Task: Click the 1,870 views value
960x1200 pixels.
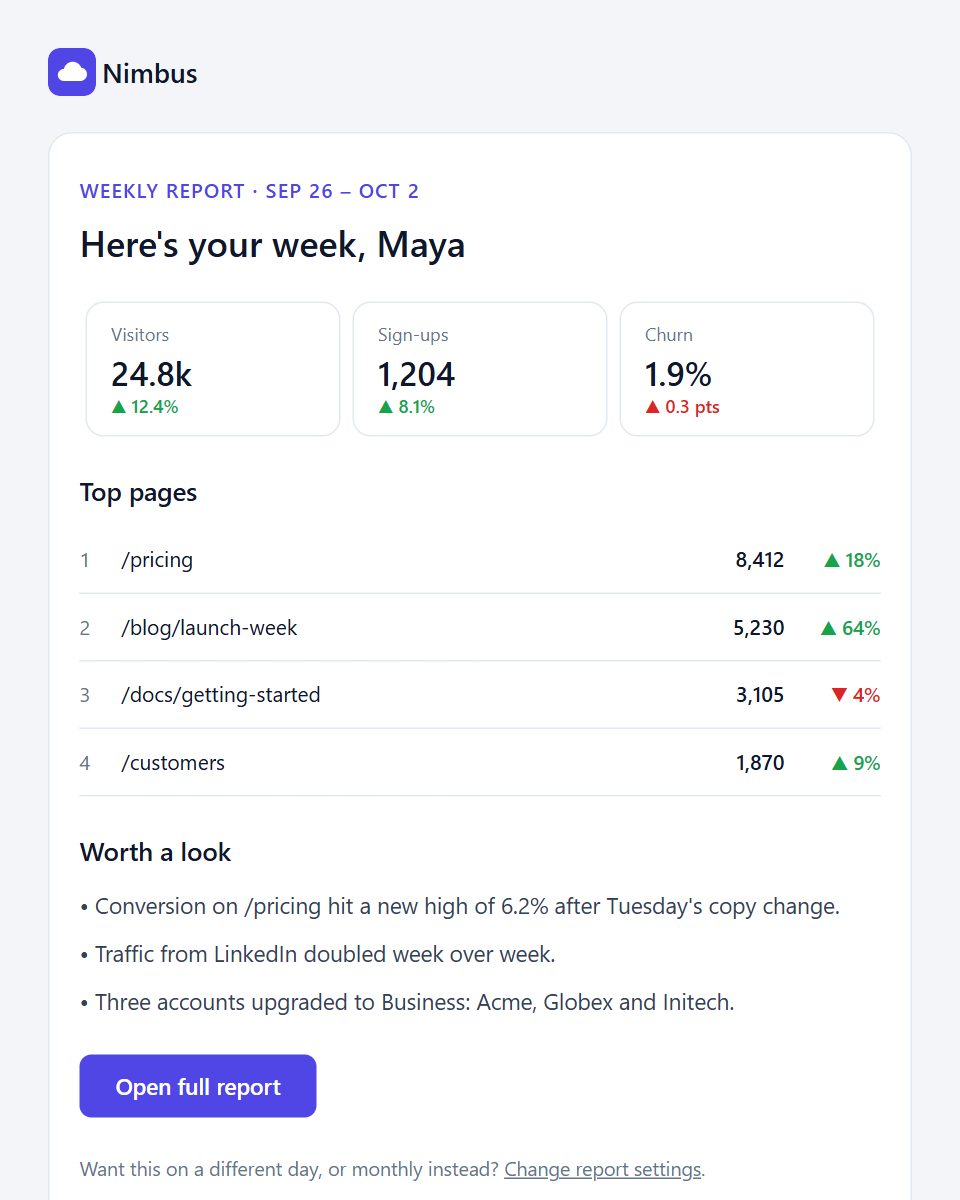Action: (760, 763)
